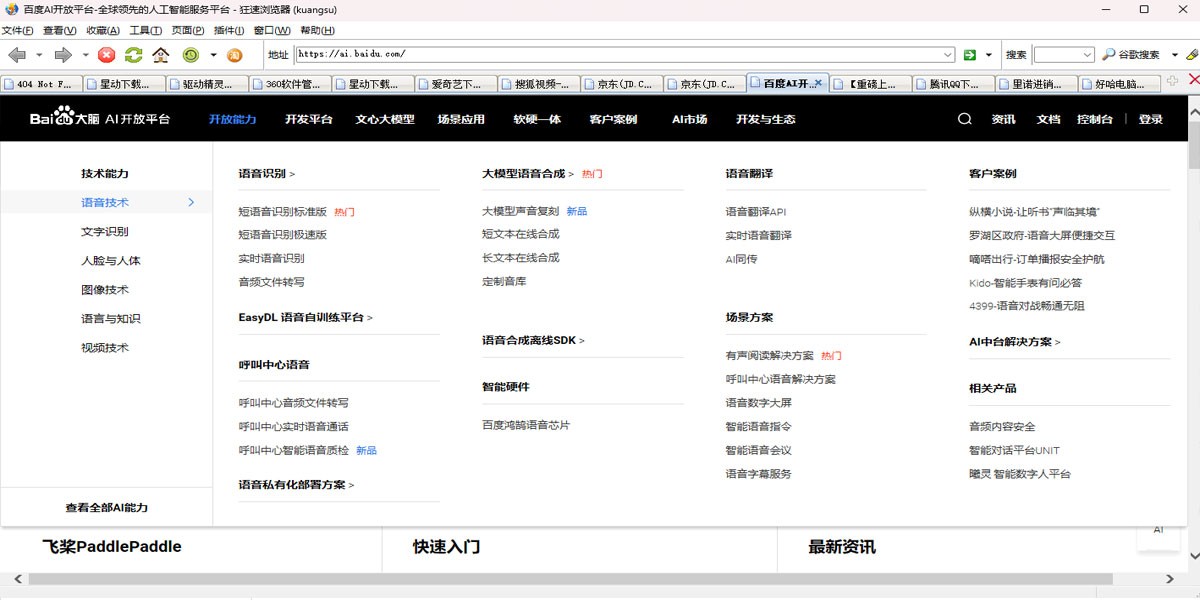Stop loading the page with the red stop icon
1200x600 pixels.
point(105,55)
